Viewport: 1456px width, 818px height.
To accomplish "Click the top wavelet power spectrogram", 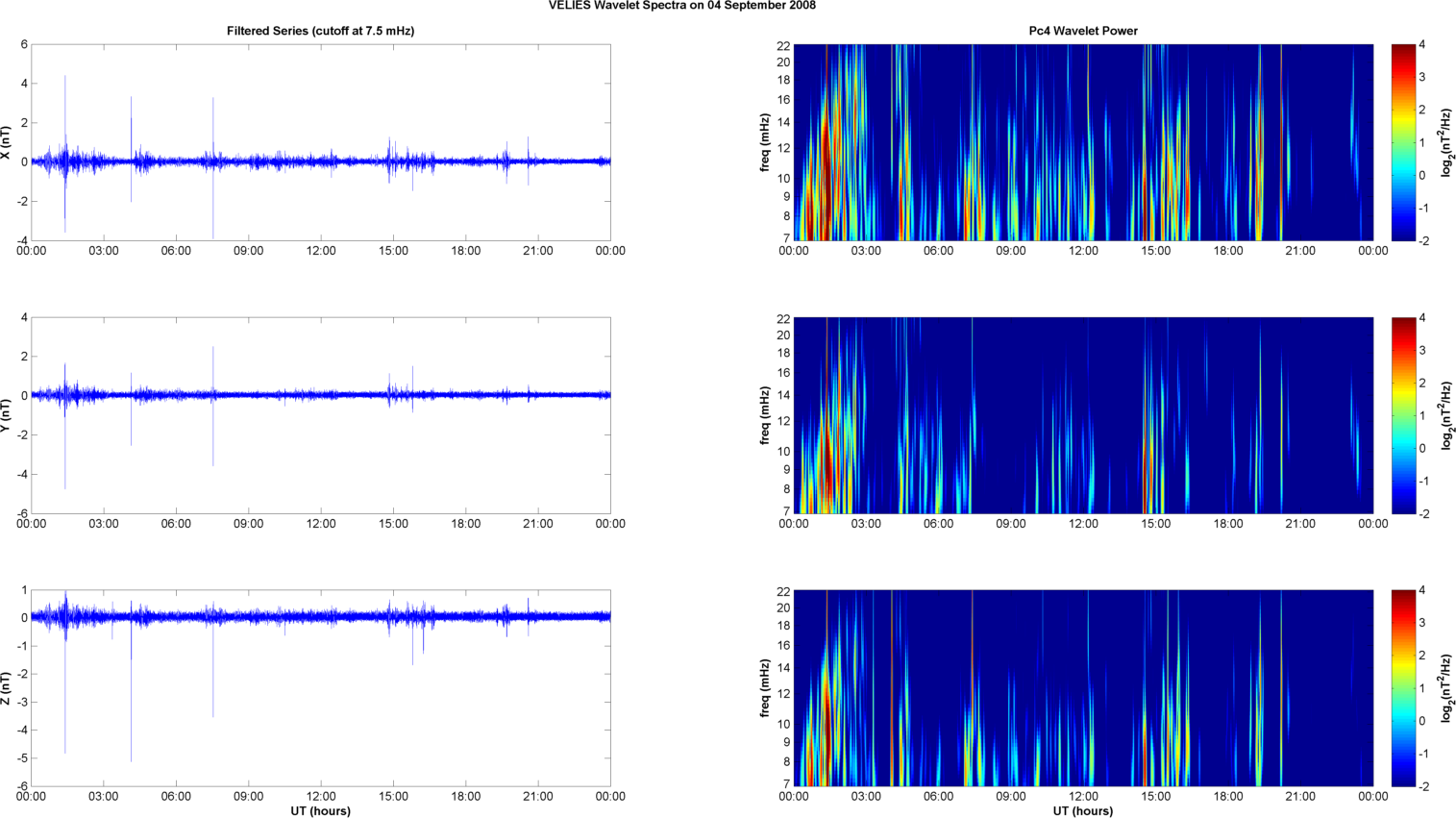I will 1083,142.
